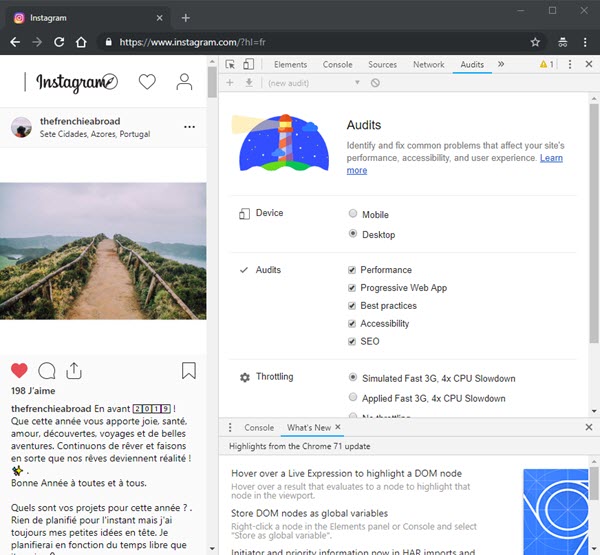Screen dimensions: 600x555
Task: Switch to the Elements tab
Action: point(290,65)
